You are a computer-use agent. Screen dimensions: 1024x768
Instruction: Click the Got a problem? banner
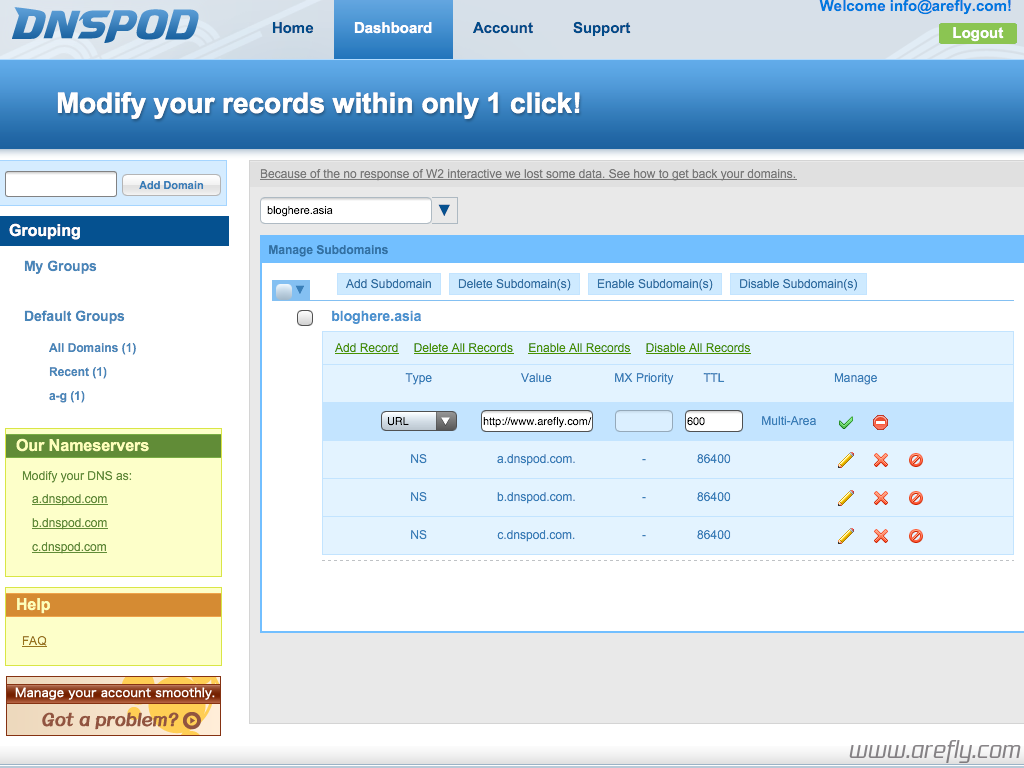(114, 706)
